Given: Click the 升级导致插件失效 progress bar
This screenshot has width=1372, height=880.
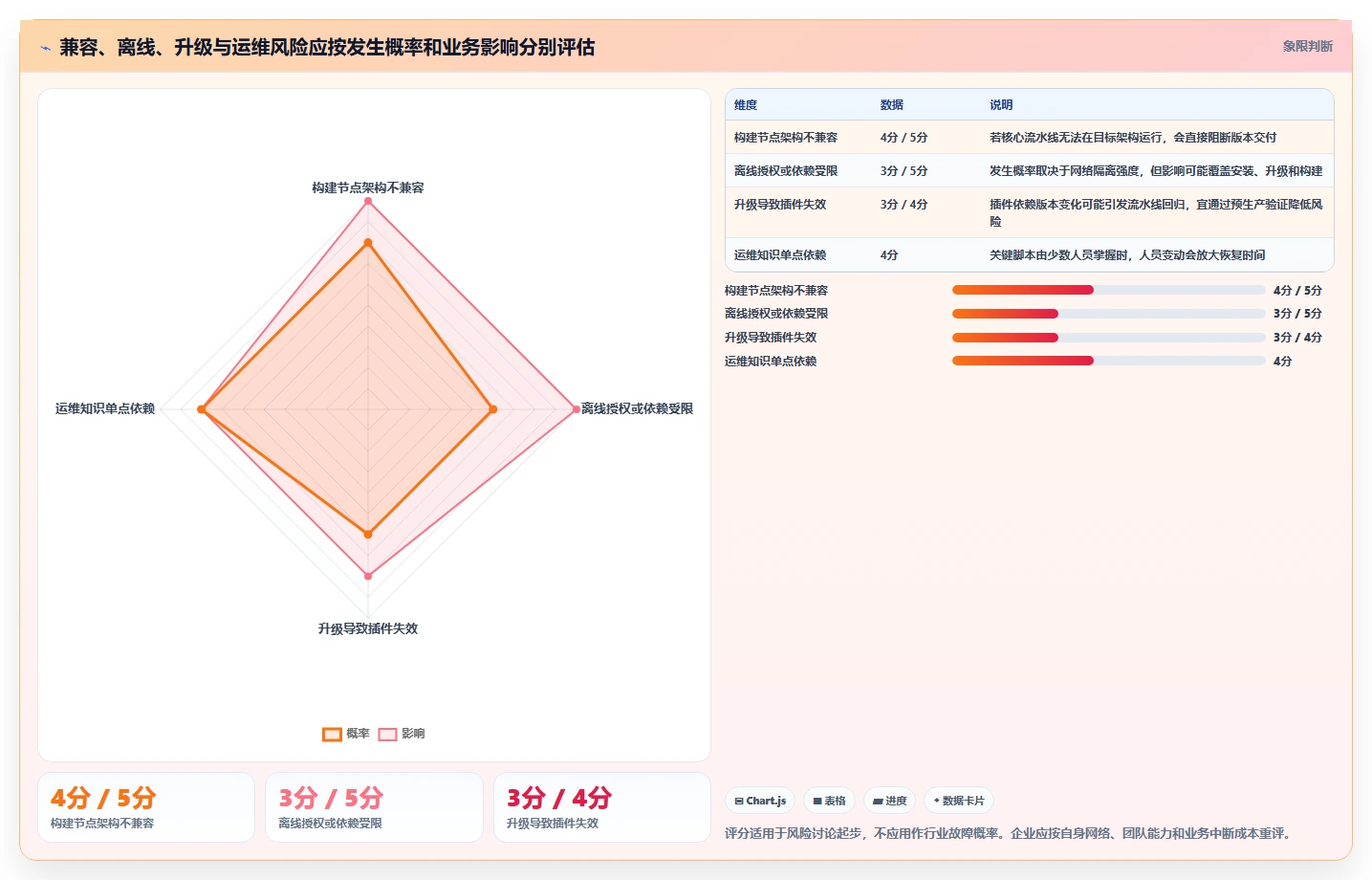Looking at the screenshot, I should (1108, 338).
